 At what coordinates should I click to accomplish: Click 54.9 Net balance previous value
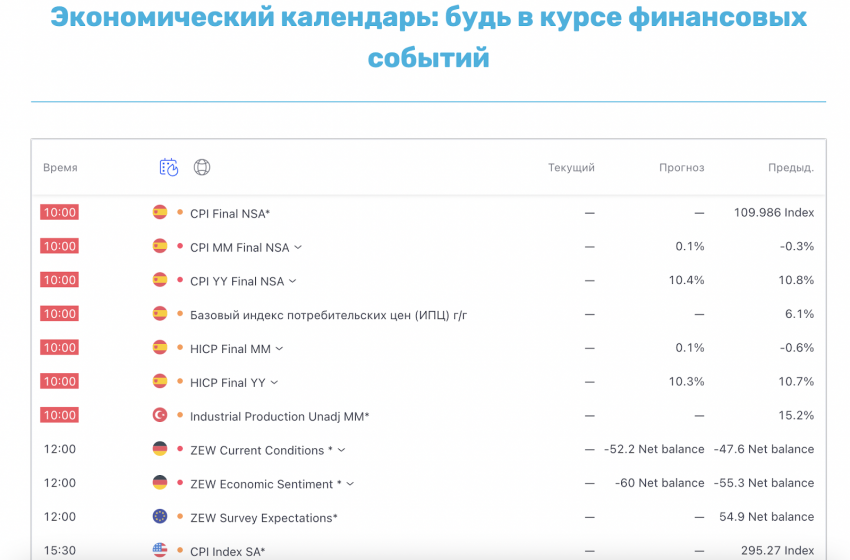[767, 517]
